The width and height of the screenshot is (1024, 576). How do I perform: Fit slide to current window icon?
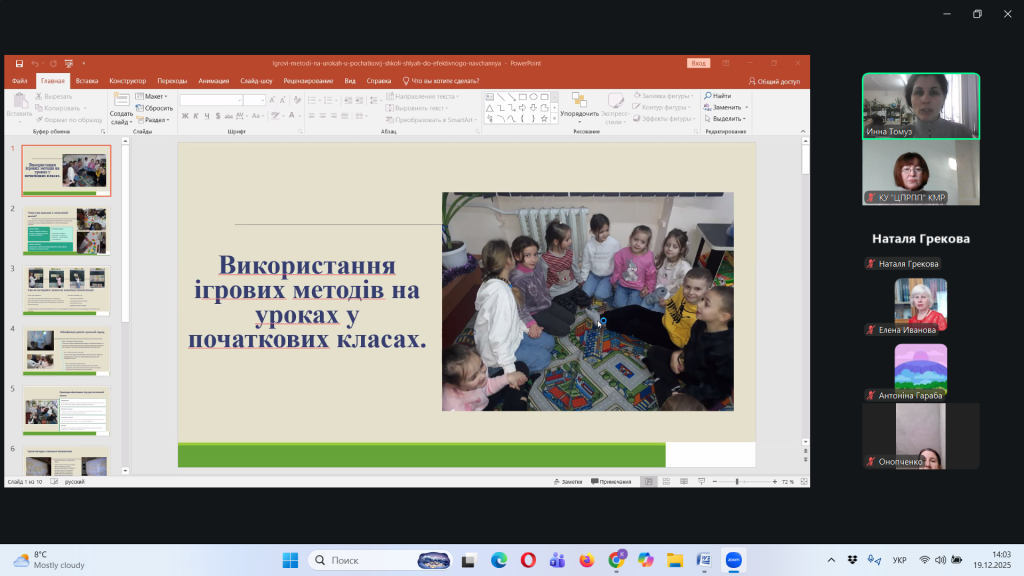tap(802, 481)
